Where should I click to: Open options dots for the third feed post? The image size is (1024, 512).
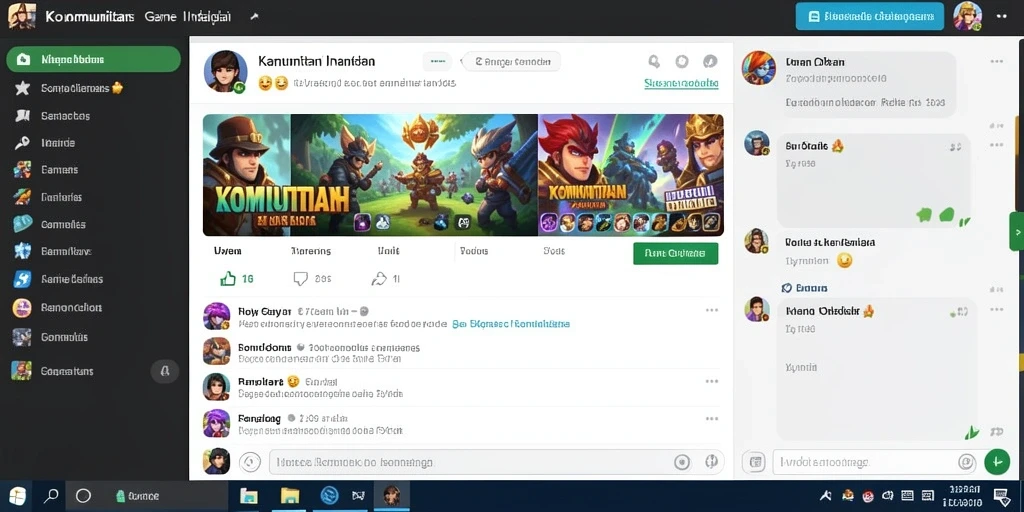coord(712,381)
